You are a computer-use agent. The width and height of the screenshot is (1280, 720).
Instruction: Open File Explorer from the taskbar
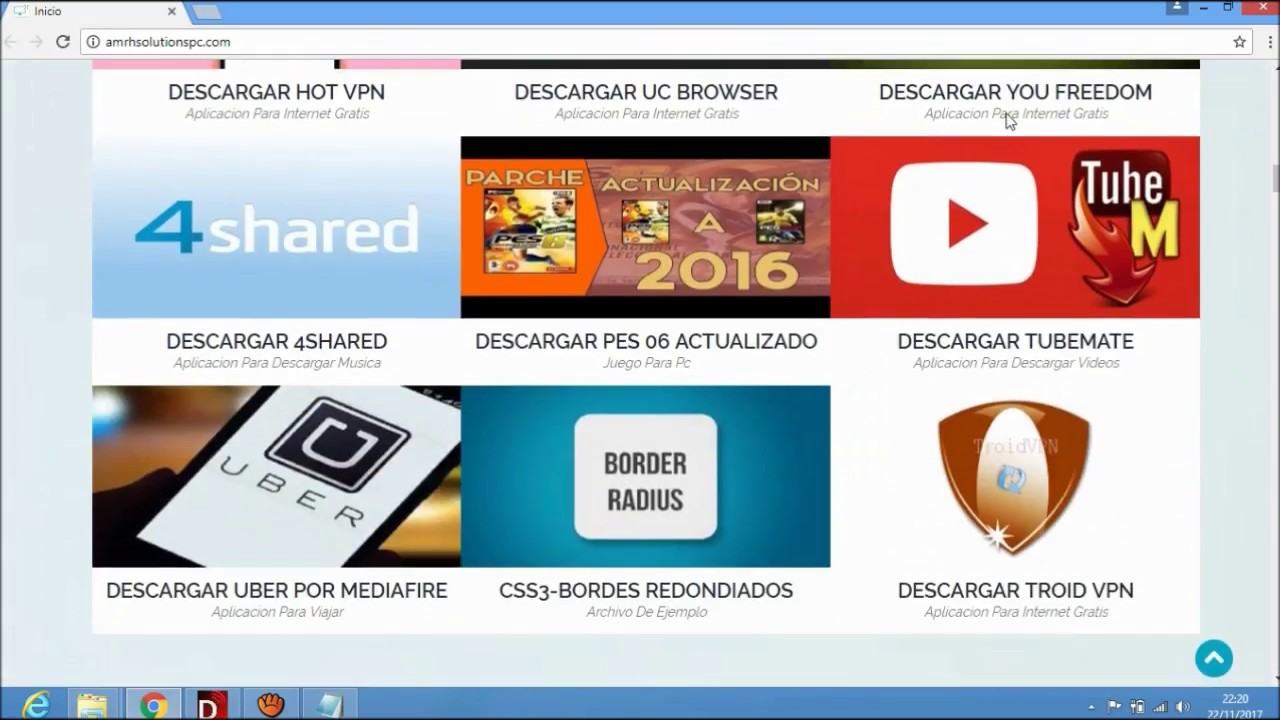click(92, 705)
